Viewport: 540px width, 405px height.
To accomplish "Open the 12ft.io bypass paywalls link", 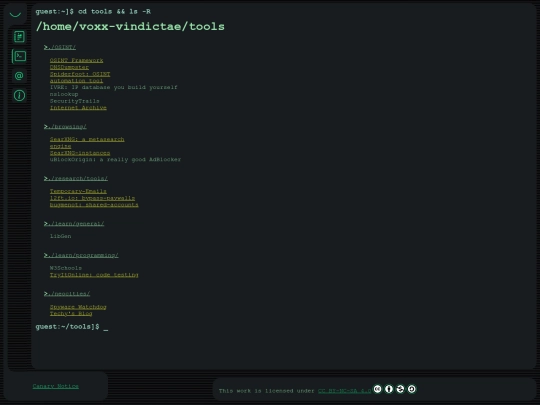I will 92,198.
